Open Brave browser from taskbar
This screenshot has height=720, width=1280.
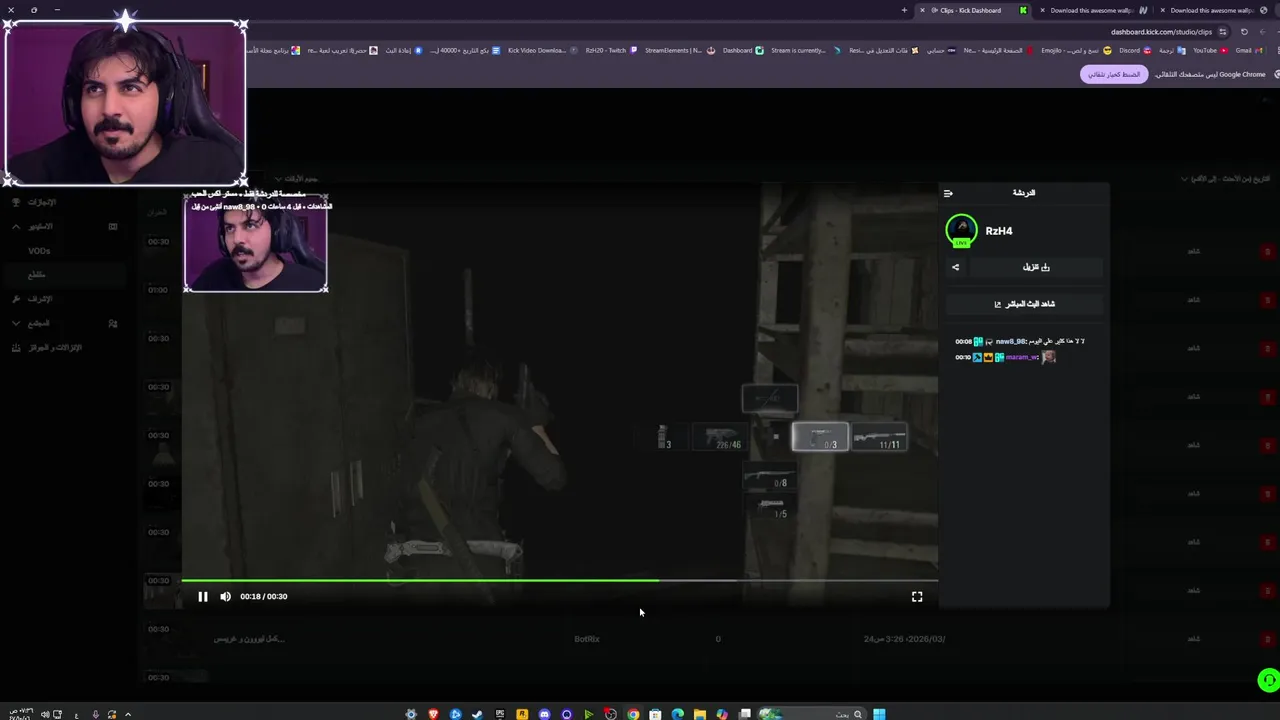pyautogui.click(x=433, y=713)
